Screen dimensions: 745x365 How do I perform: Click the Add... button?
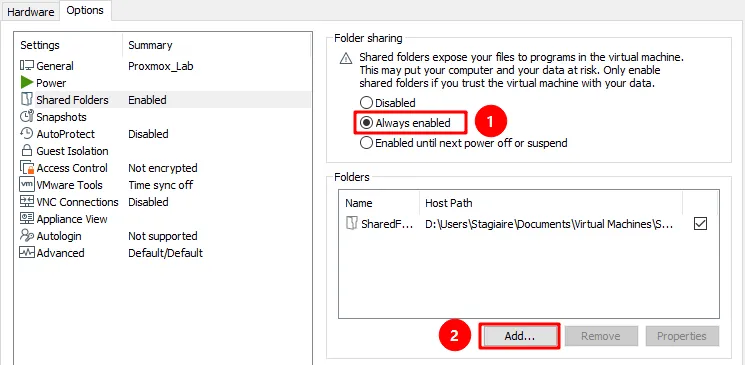519,336
